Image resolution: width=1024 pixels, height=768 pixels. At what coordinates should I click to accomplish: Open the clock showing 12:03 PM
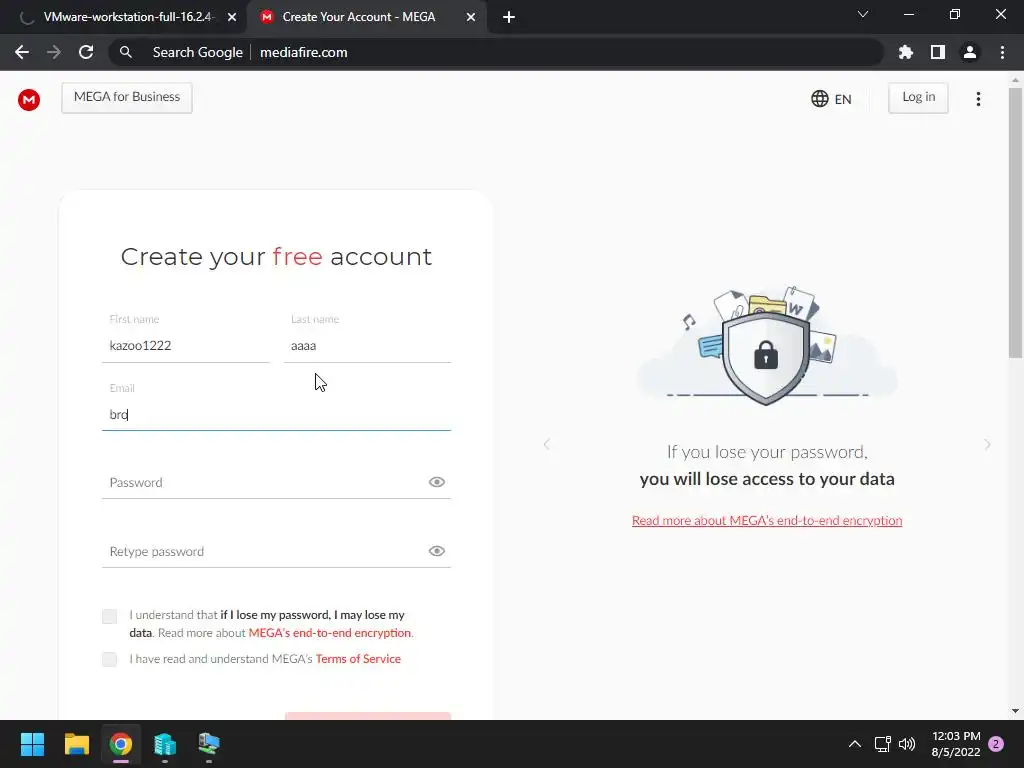(955, 744)
